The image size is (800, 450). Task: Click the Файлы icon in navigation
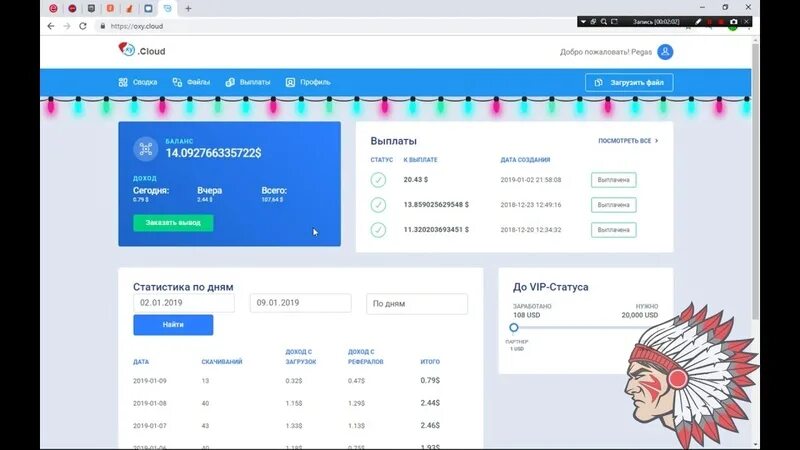(x=177, y=82)
